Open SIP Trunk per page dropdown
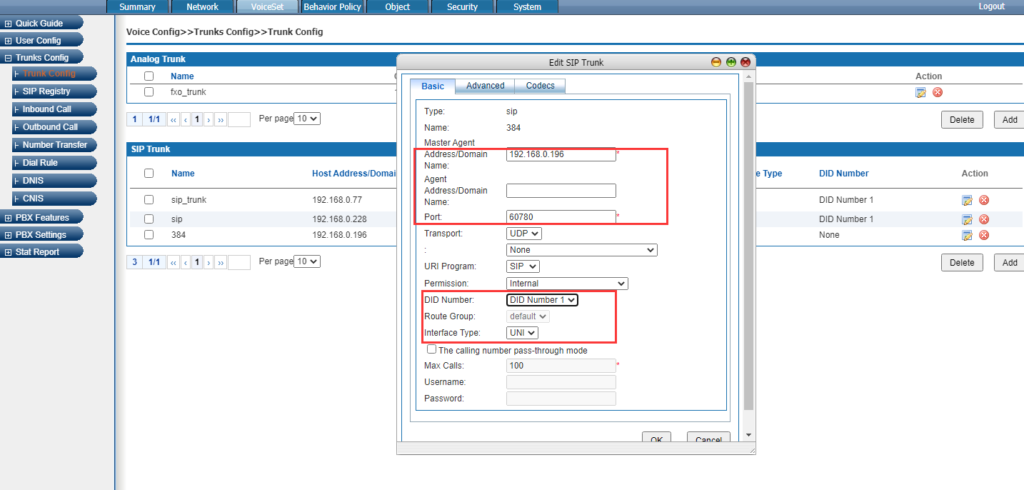Viewport: 1024px width, 490px height. tap(307, 261)
